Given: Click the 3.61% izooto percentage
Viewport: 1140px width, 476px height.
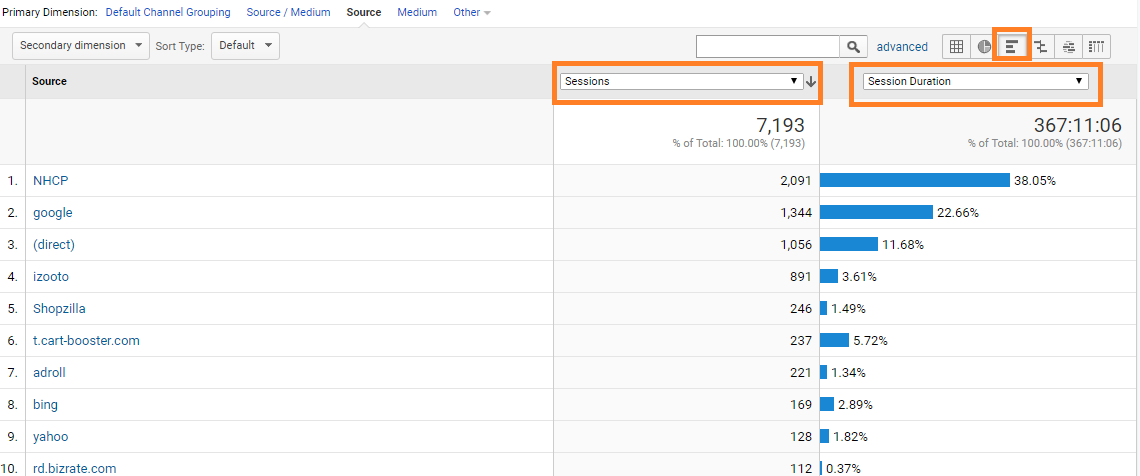Looking at the screenshot, I should (x=859, y=277).
